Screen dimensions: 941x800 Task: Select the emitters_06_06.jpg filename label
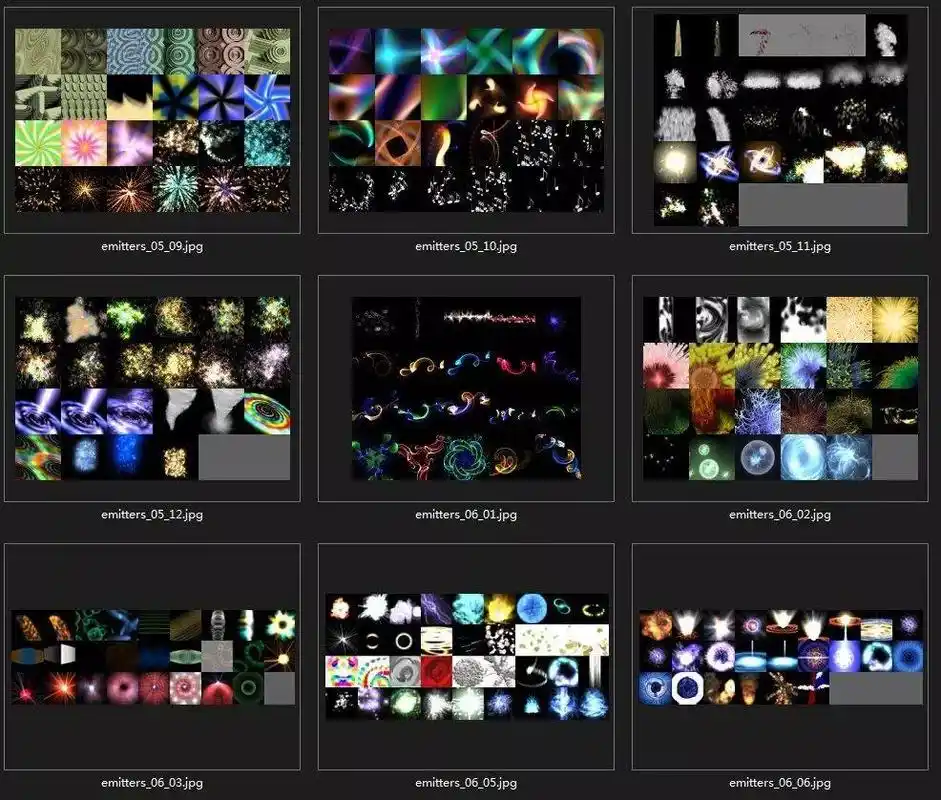point(781,782)
